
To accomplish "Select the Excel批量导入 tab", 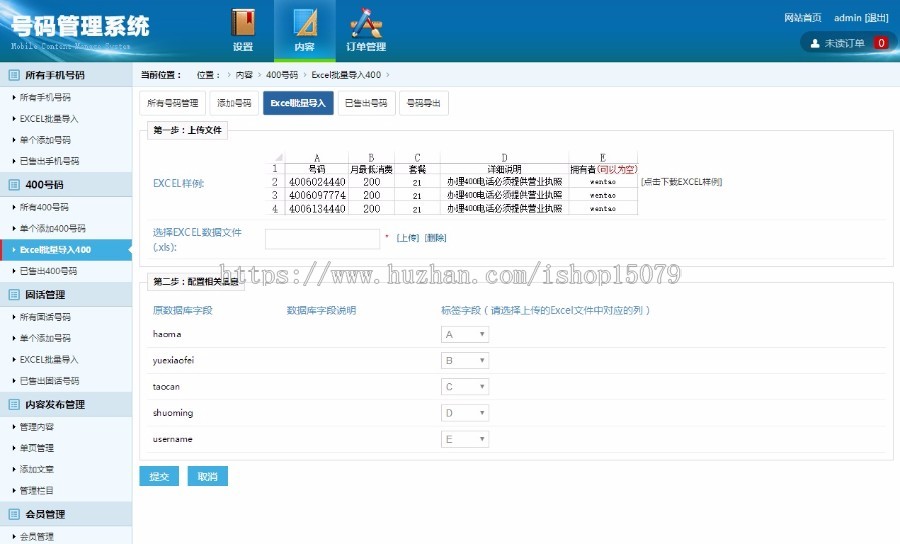I will pyautogui.click(x=298, y=103).
